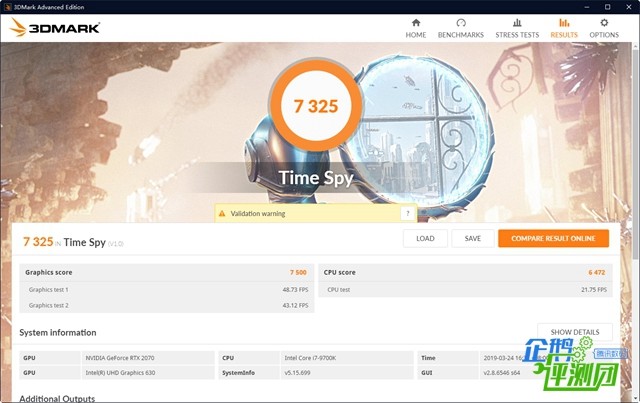This screenshot has height=403, width=640.
Task: Click the 43.12 FPS value
Action: [x=296, y=305]
